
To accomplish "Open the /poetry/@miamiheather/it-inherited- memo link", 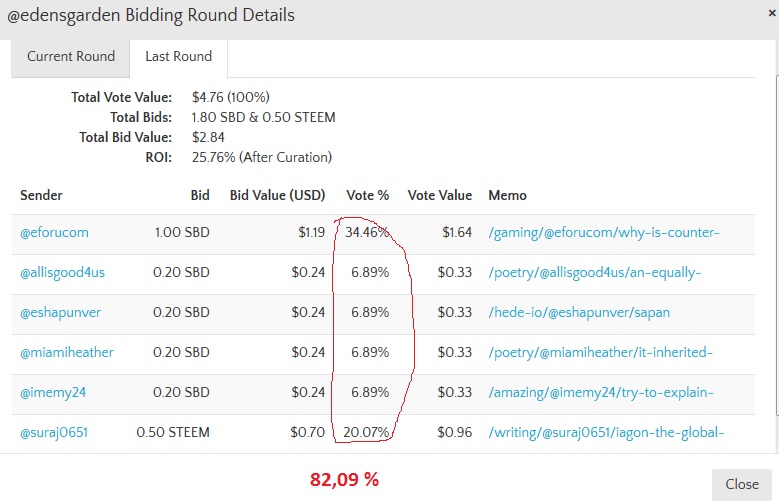I will pyautogui.click(x=600, y=352).
